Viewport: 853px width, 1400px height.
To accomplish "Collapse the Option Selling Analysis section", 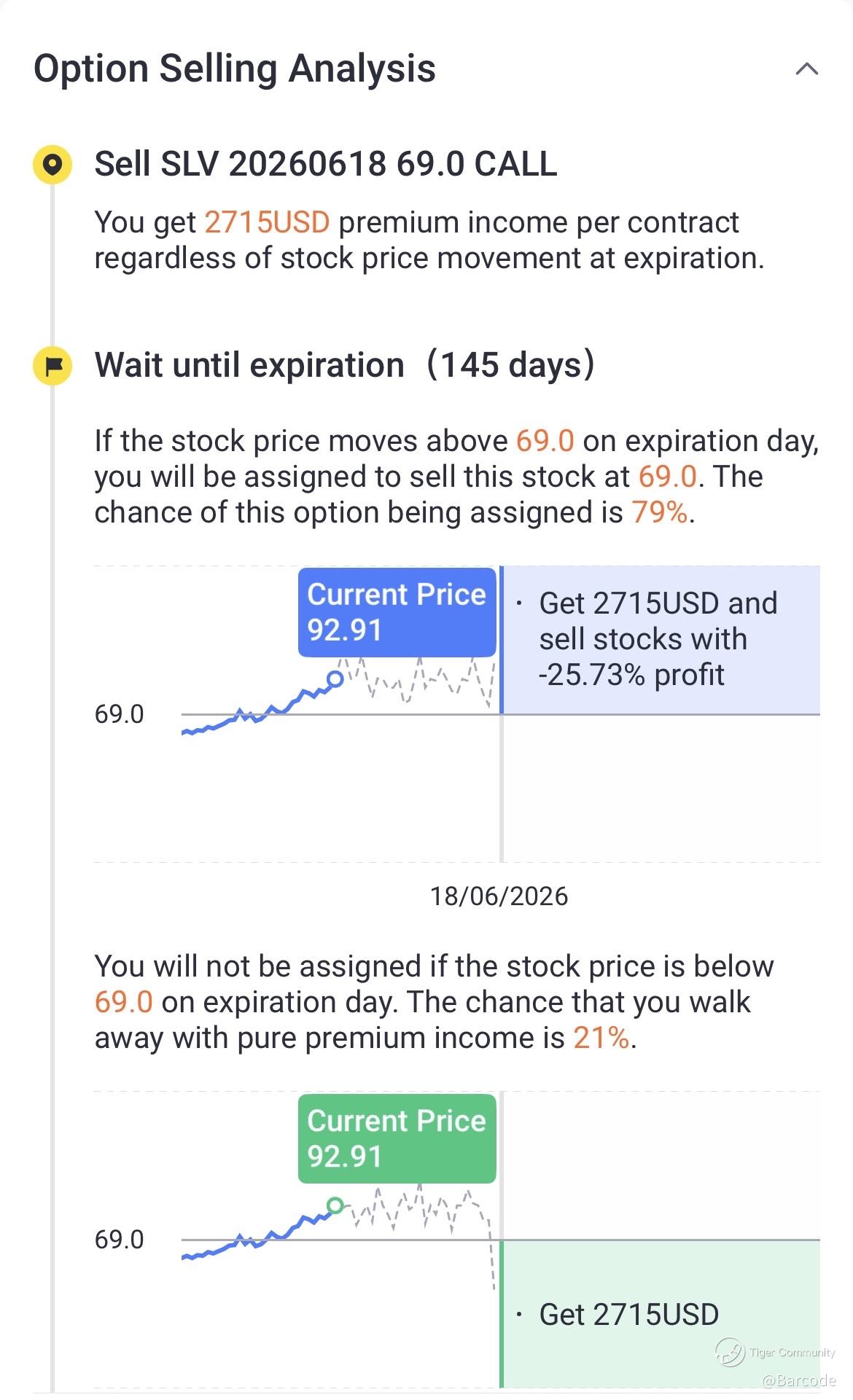I will click(806, 69).
